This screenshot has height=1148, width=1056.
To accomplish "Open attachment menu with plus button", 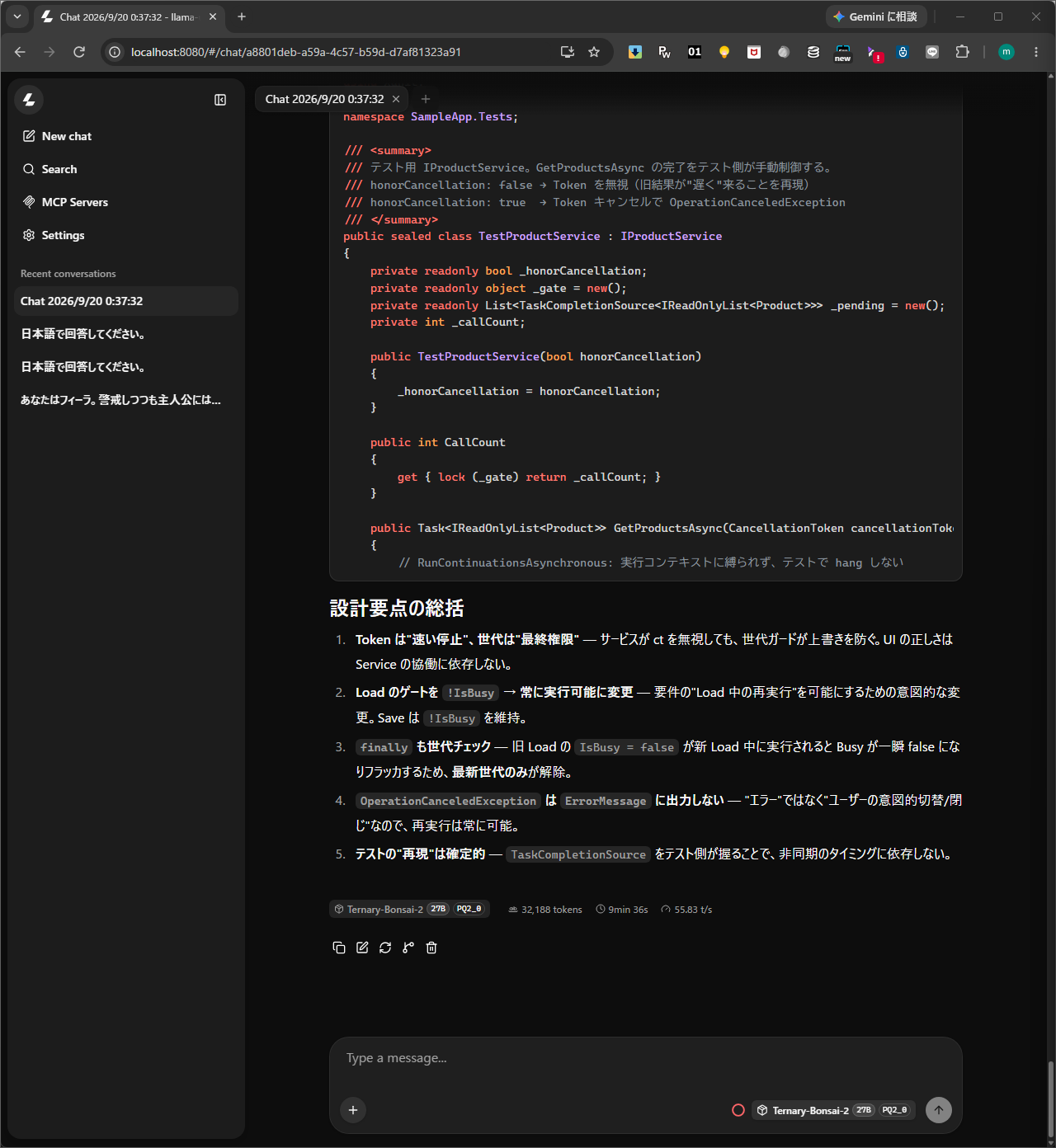I will [353, 1110].
